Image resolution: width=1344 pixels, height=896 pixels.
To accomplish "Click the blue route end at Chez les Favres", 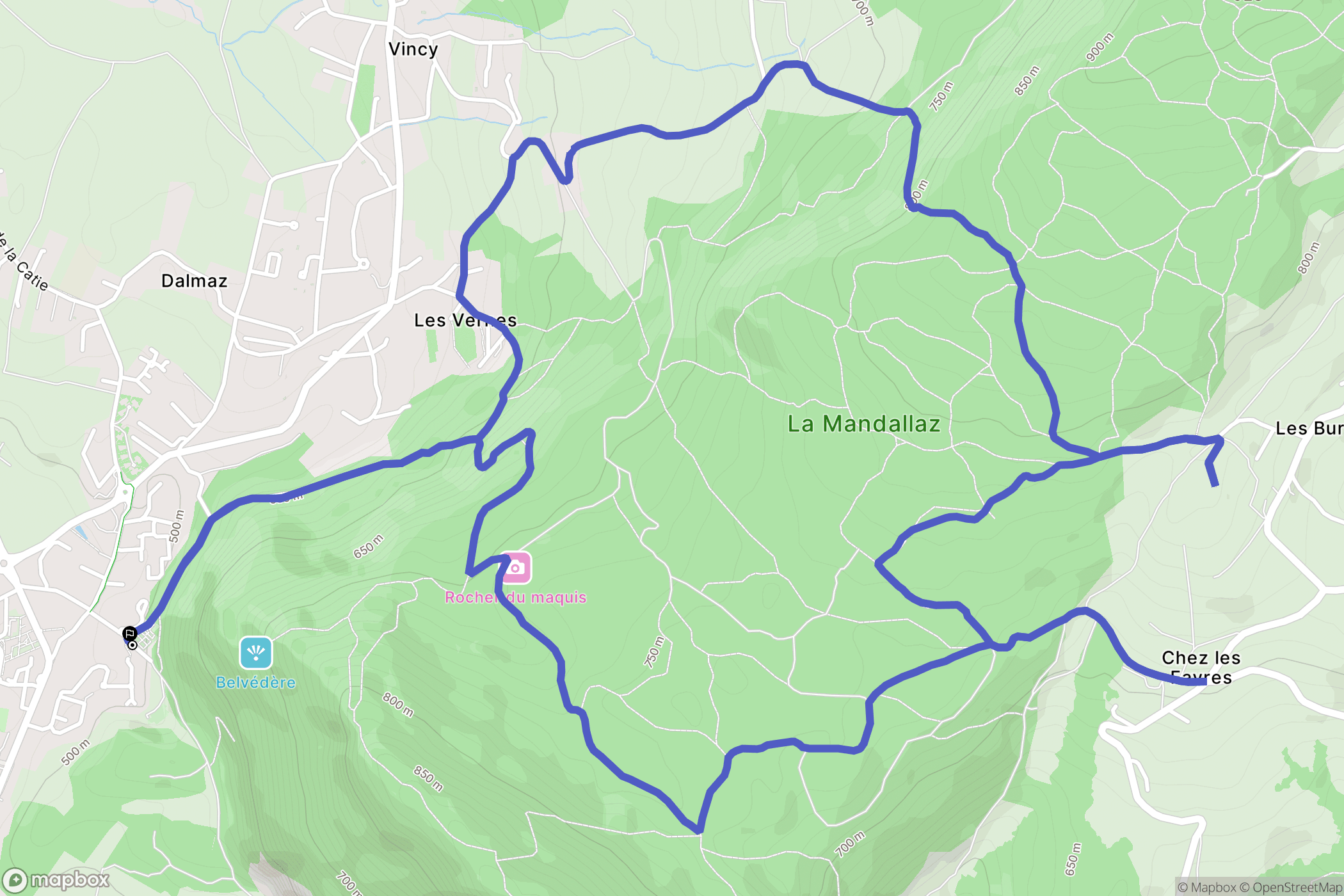I will point(1204,682).
